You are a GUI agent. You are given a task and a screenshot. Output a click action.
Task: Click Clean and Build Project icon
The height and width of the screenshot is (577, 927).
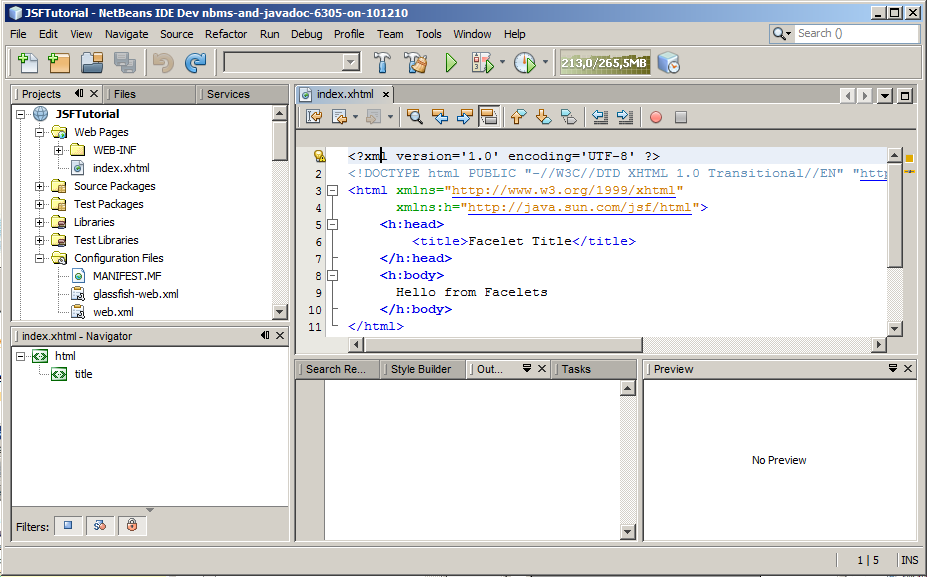tap(415, 62)
